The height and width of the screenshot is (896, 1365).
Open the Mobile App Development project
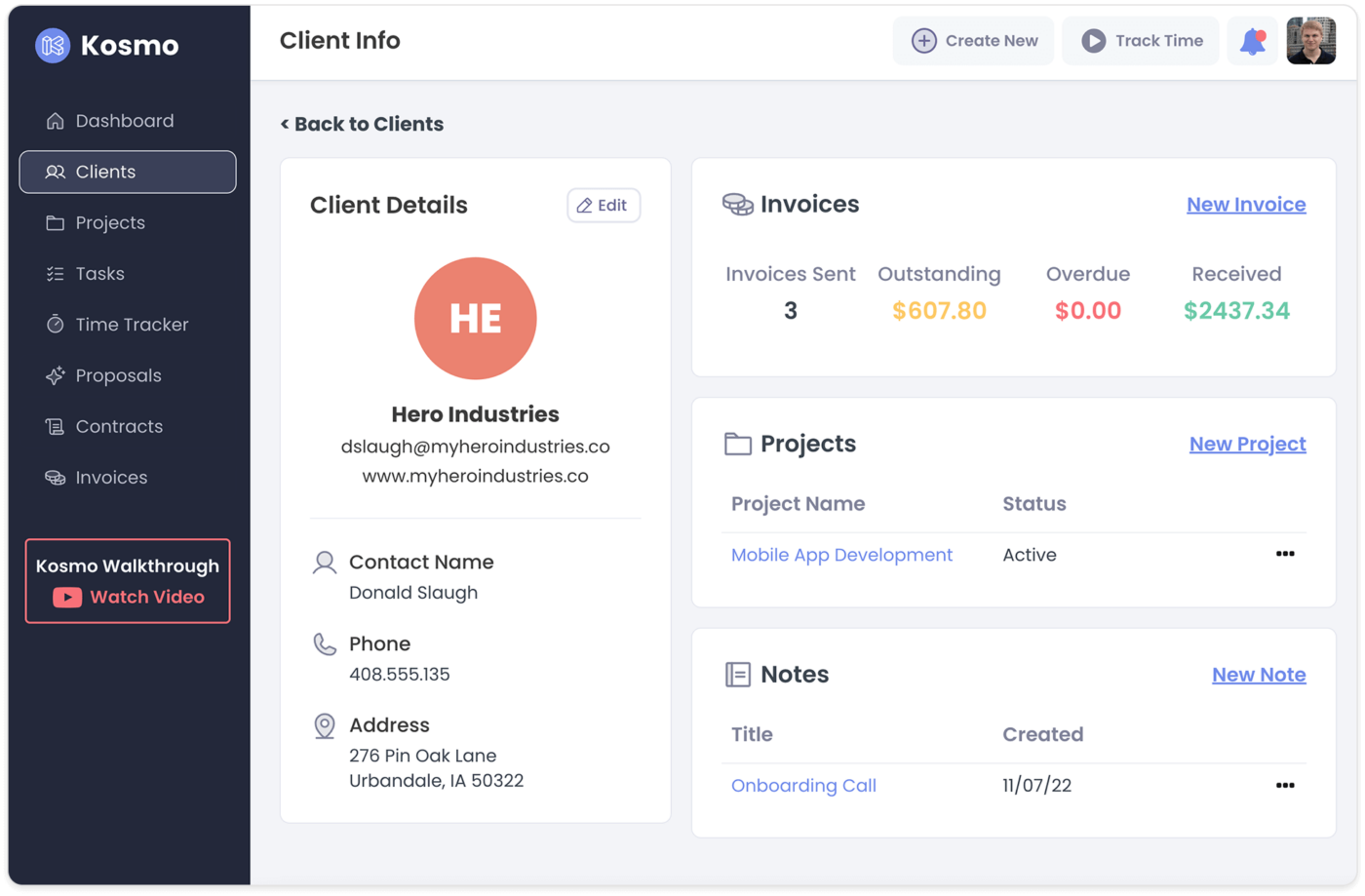pyautogui.click(x=841, y=555)
